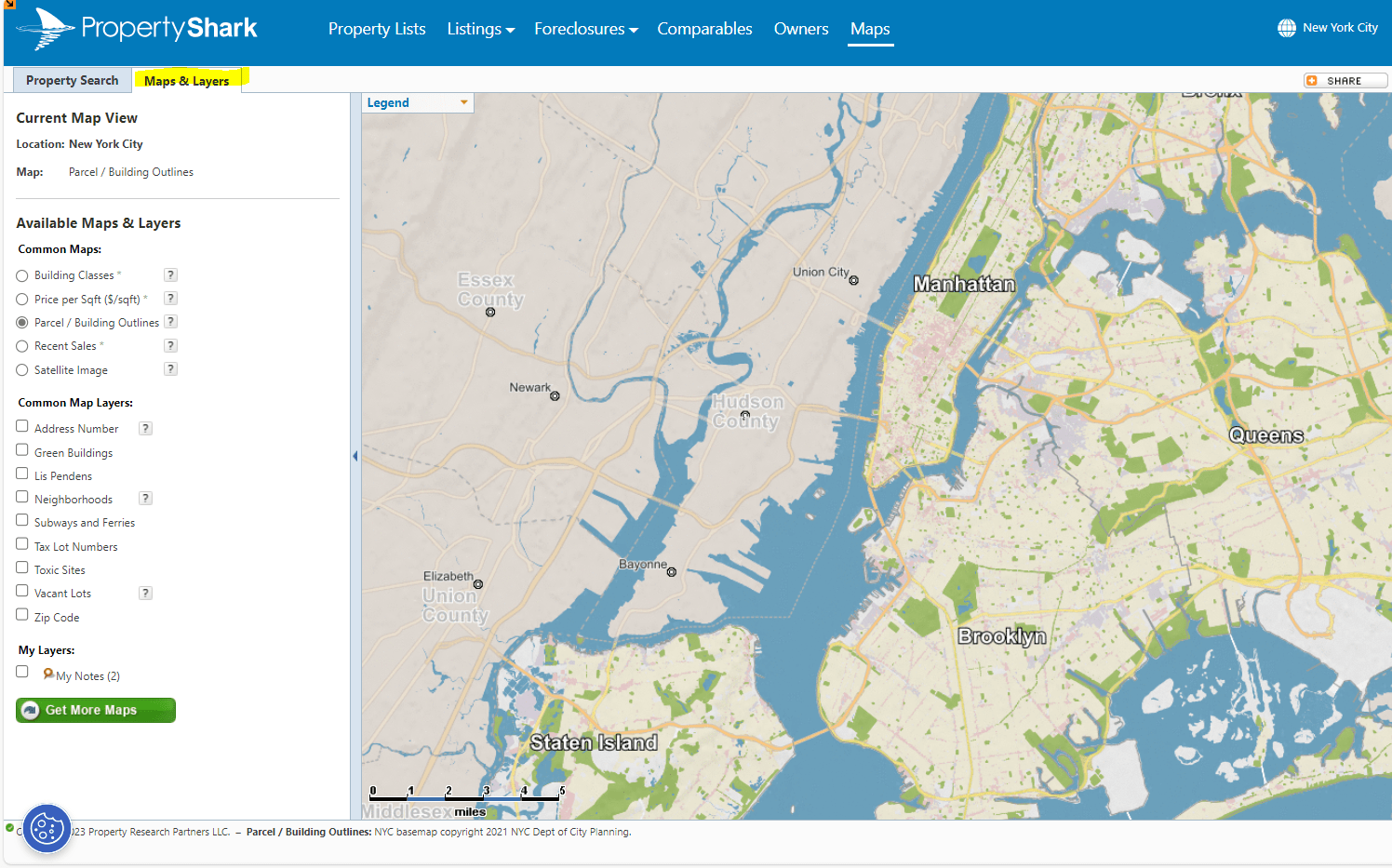Click the question mark next to Satellite Image
This screenshot has height=868, width=1392.
(x=170, y=368)
